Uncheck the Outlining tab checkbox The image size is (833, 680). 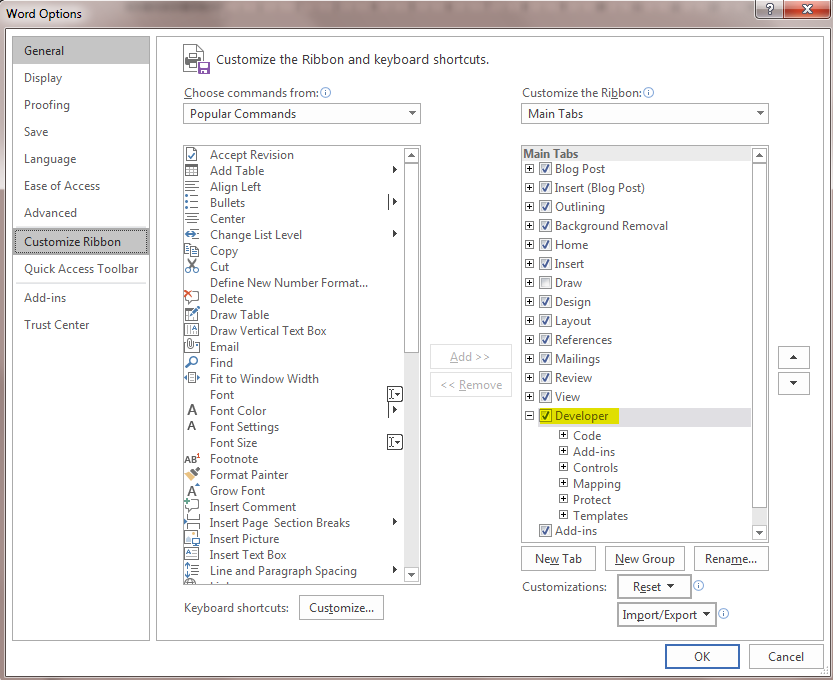pyautogui.click(x=546, y=206)
